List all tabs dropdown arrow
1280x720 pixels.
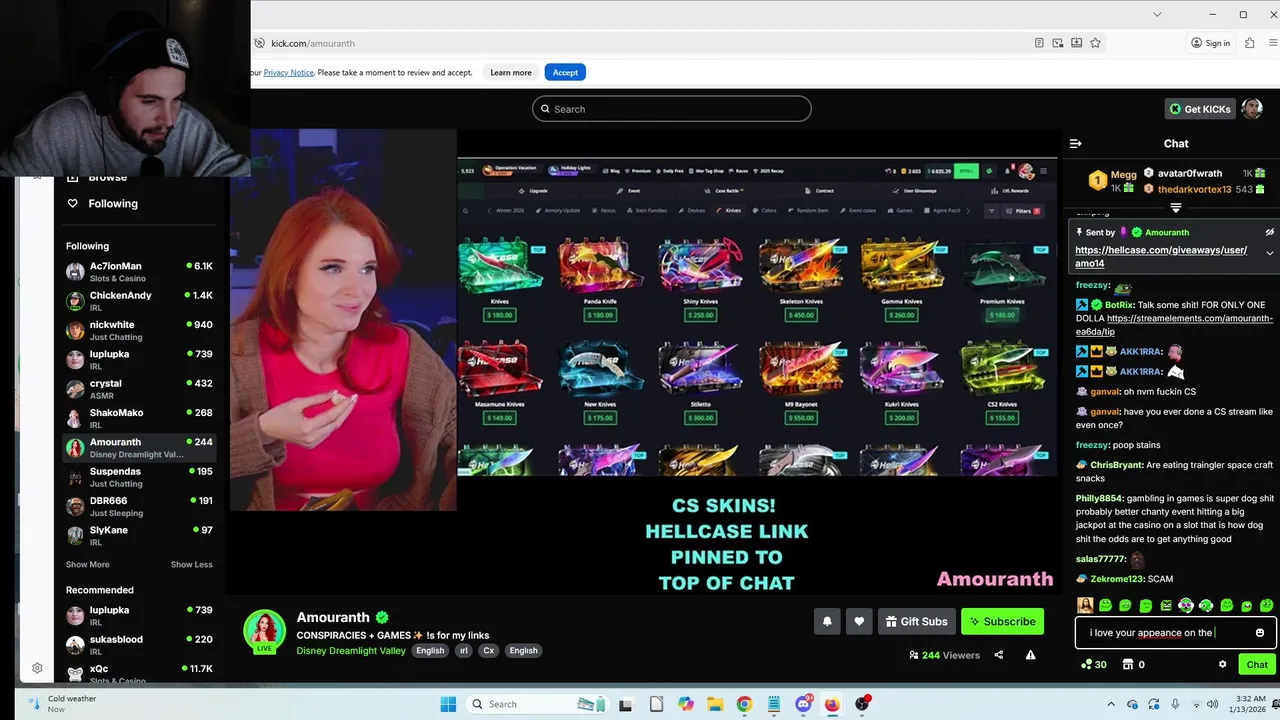click(1157, 14)
